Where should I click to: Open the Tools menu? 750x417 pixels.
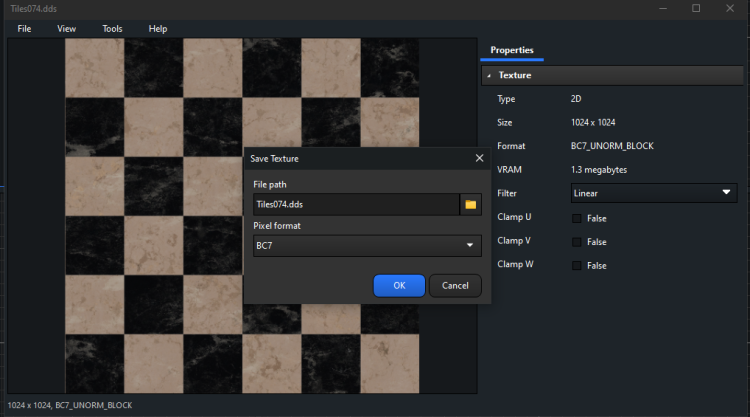(x=112, y=29)
